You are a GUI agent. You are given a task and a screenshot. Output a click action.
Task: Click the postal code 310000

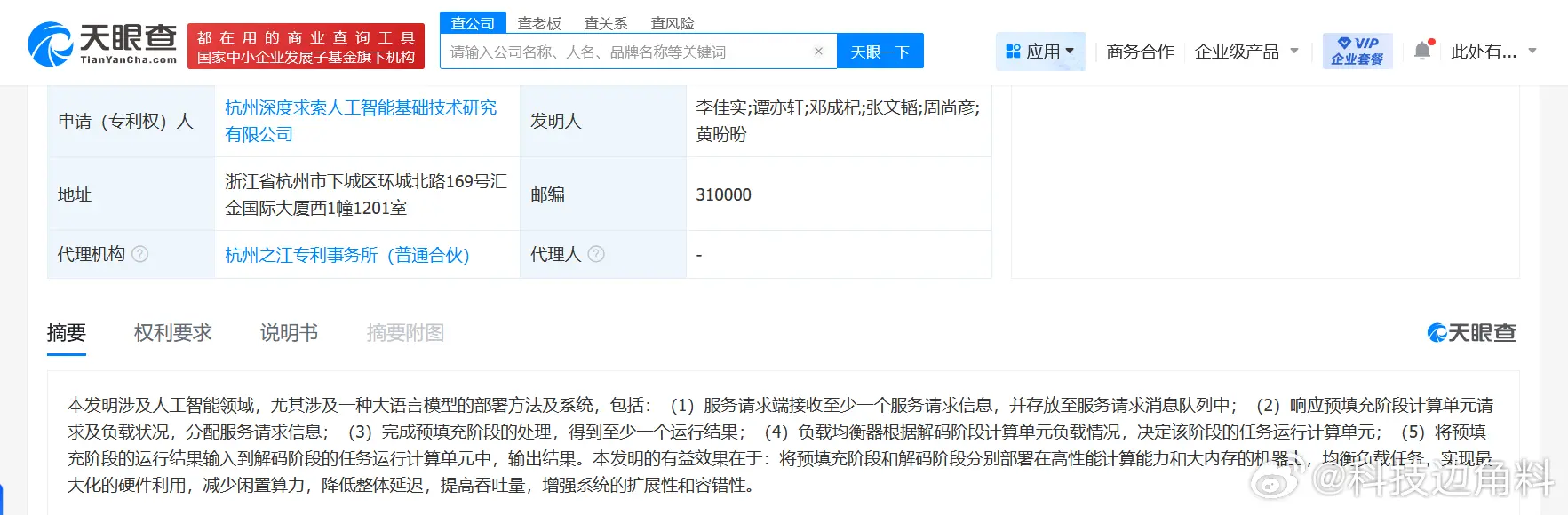coord(724,194)
